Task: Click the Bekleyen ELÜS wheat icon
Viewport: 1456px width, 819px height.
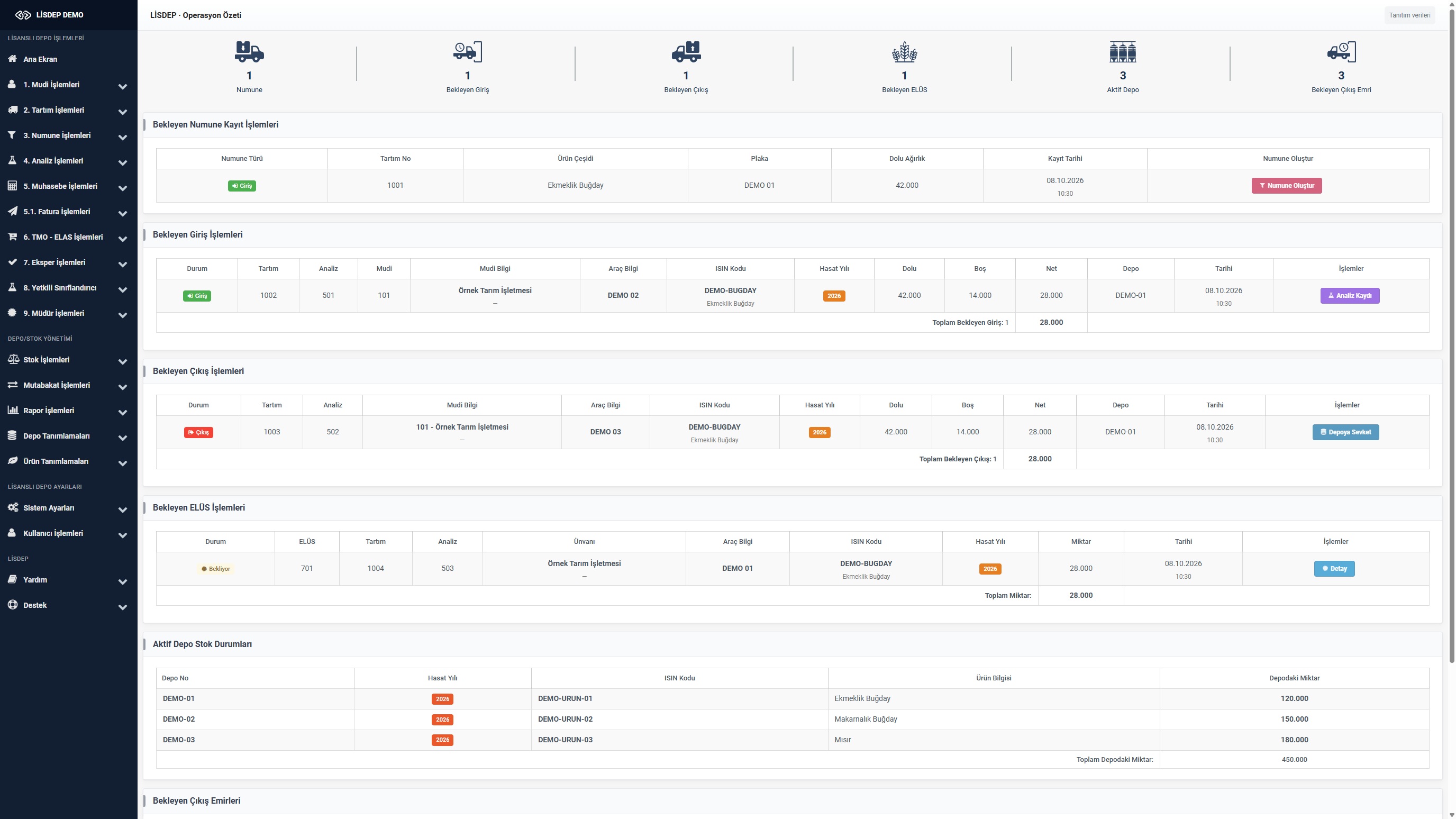Action: [x=904, y=51]
